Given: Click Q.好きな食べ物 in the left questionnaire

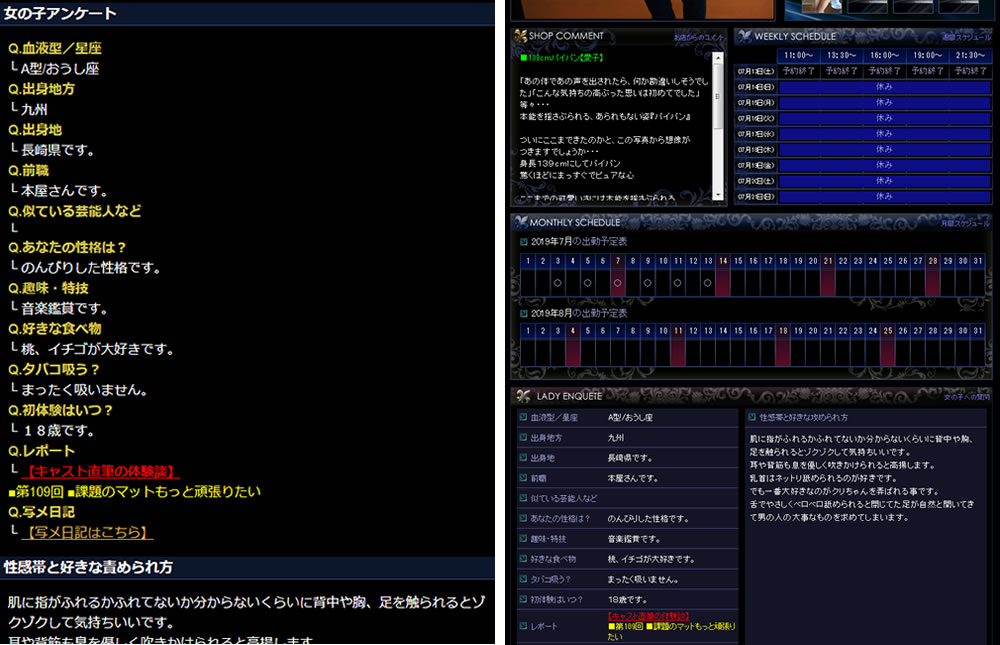Looking at the screenshot, I should pos(54,329).
